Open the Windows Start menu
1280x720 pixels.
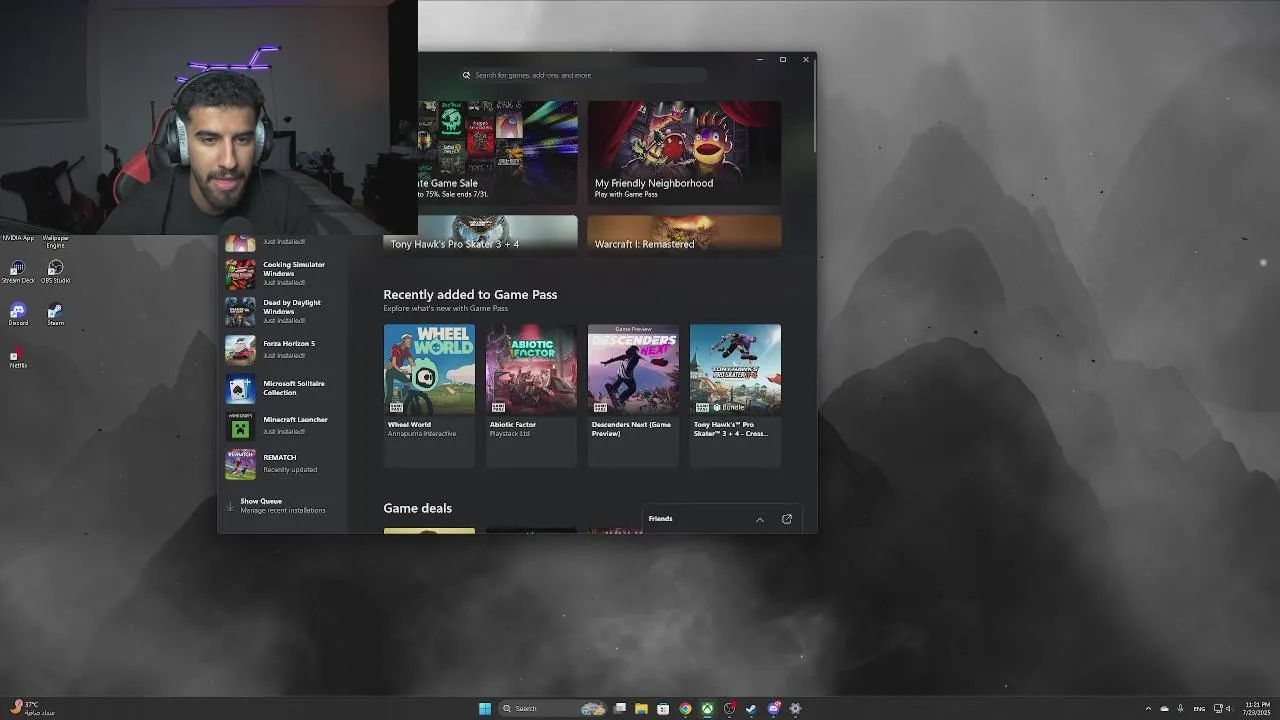click(x=485, y=708)
